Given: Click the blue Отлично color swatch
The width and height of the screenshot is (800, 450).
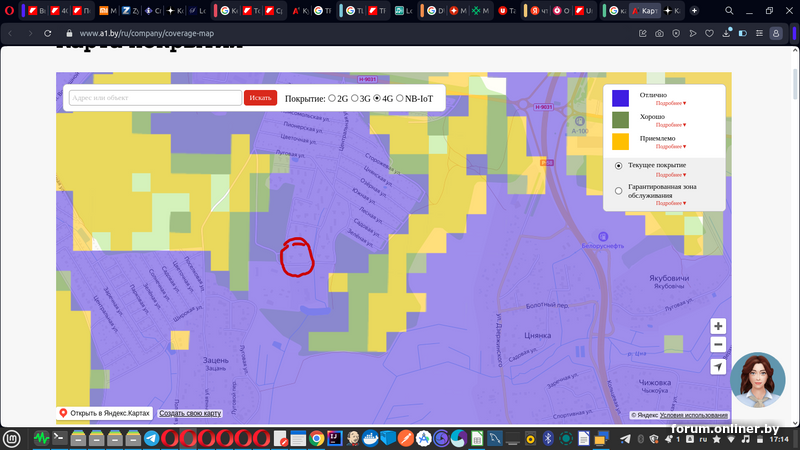Looking at the screenshot, I should coord(620,98).
